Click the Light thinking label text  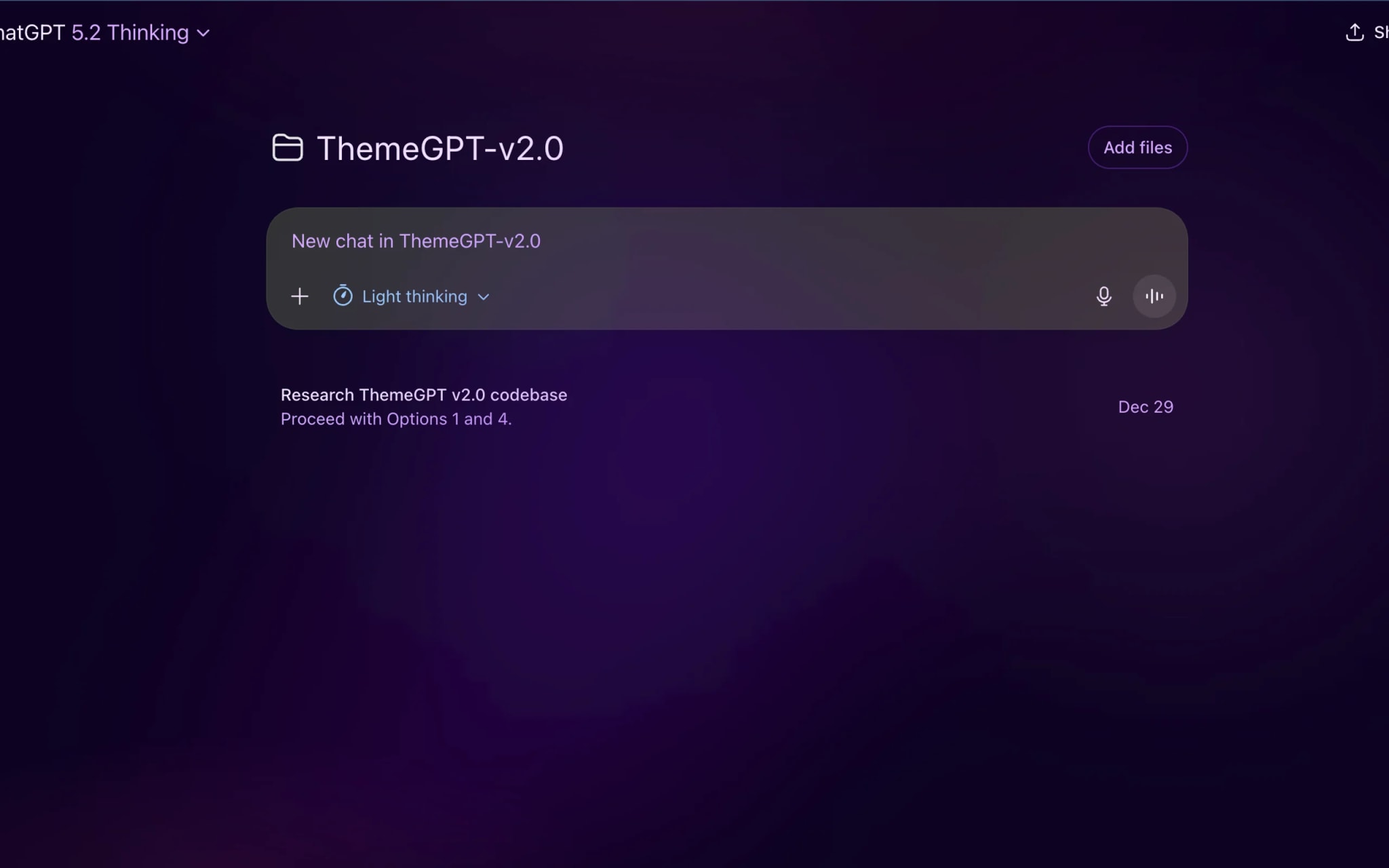tap(414, 296)
